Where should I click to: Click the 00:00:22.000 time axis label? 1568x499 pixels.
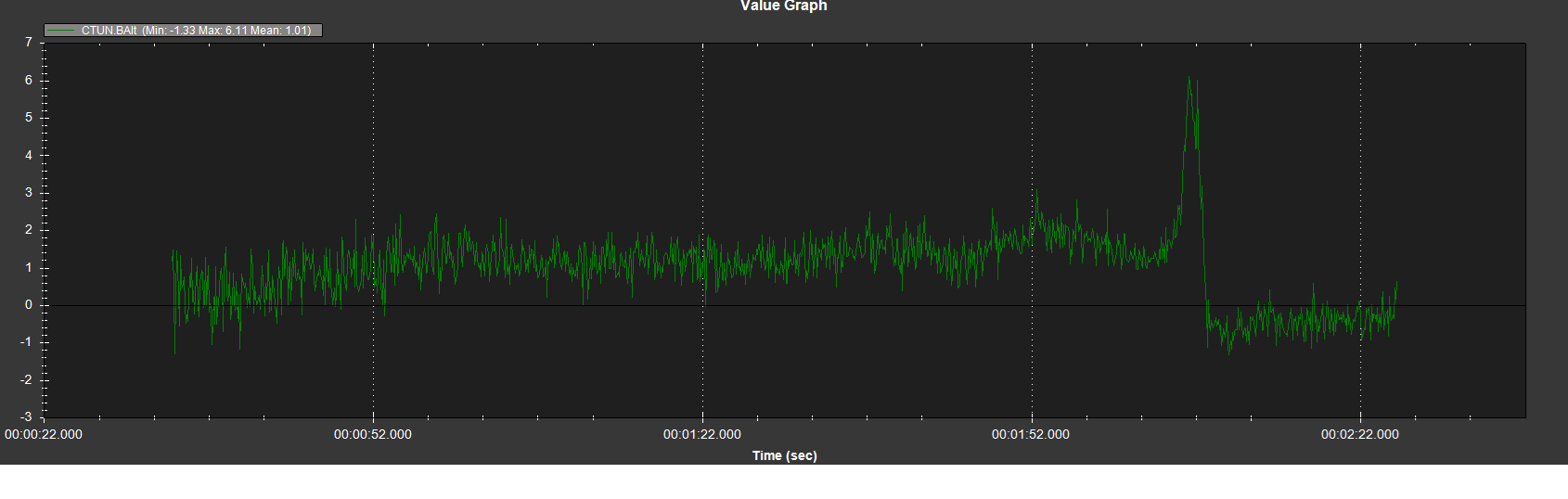click(x=44, y=434)
